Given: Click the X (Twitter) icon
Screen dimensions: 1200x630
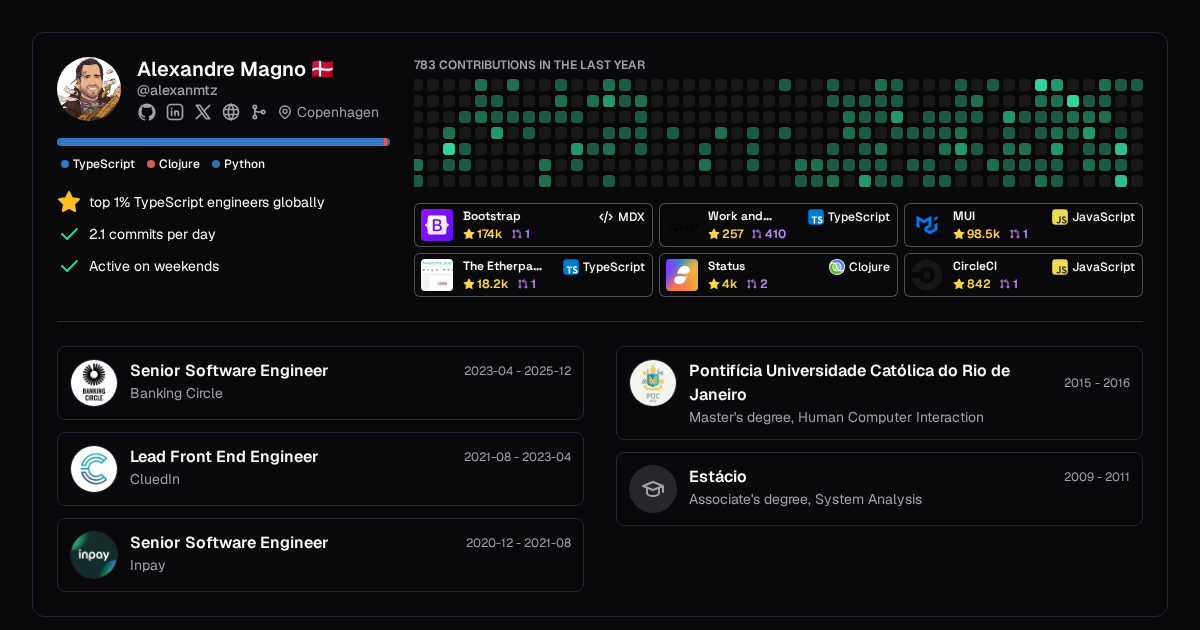Looking at the screenshot, I should pos(203,112).
